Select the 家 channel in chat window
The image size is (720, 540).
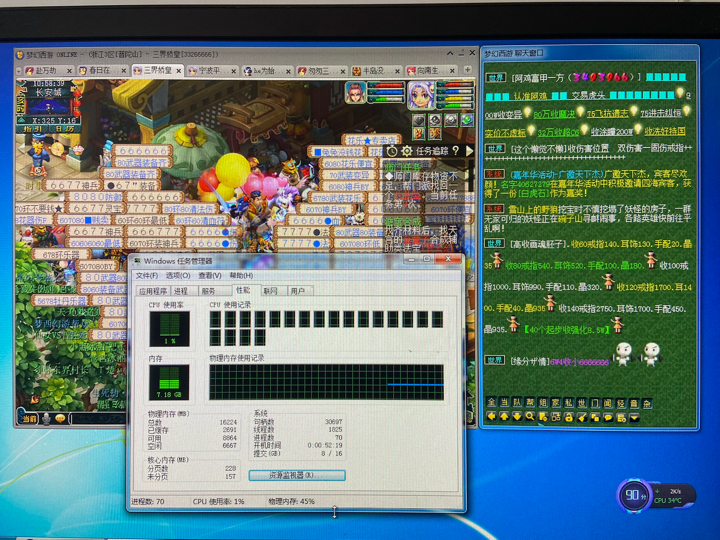[x=556, y=403]
